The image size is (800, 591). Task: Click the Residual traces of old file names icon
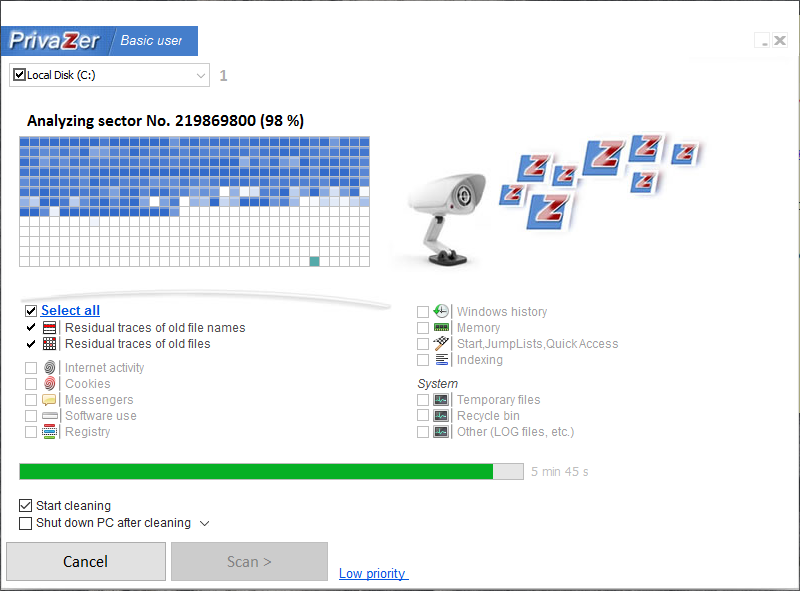point(49,328)
